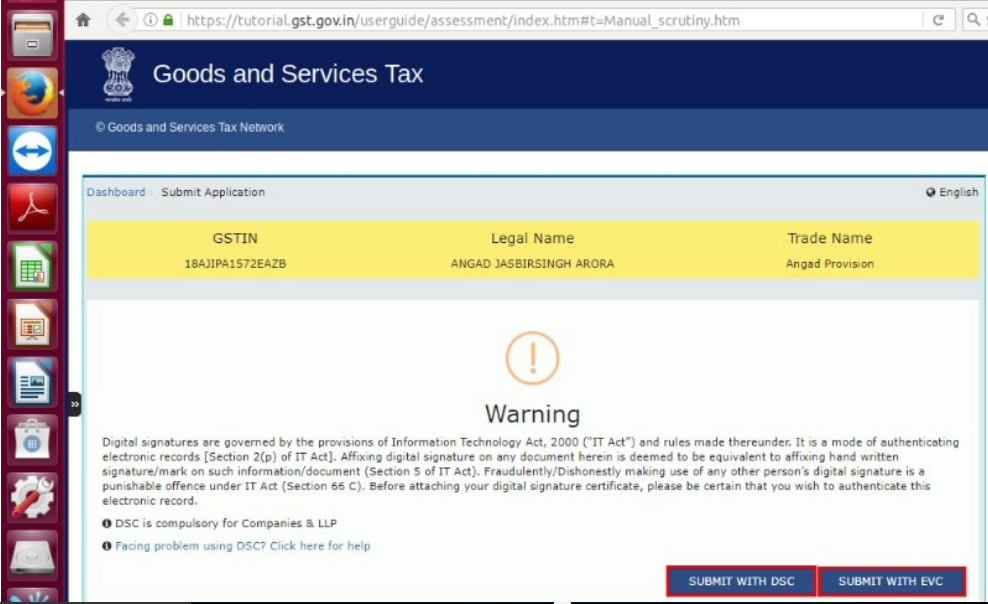
Task: Select GSTIN value 18AJIPA1572EAZB
Action: point(235,264)
